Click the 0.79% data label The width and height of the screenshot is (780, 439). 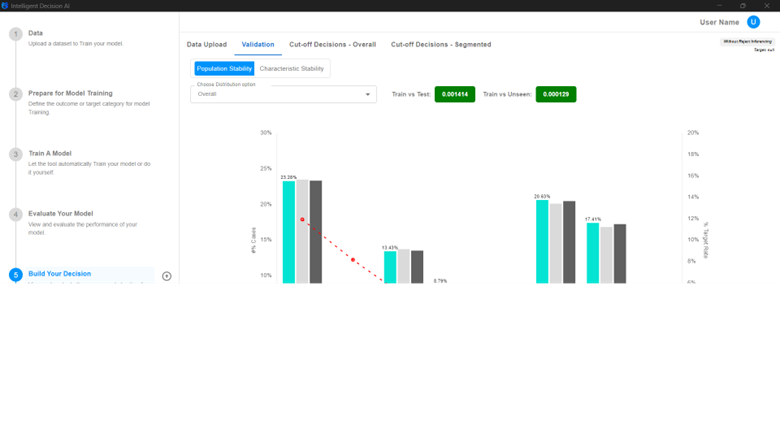(440, 281)
